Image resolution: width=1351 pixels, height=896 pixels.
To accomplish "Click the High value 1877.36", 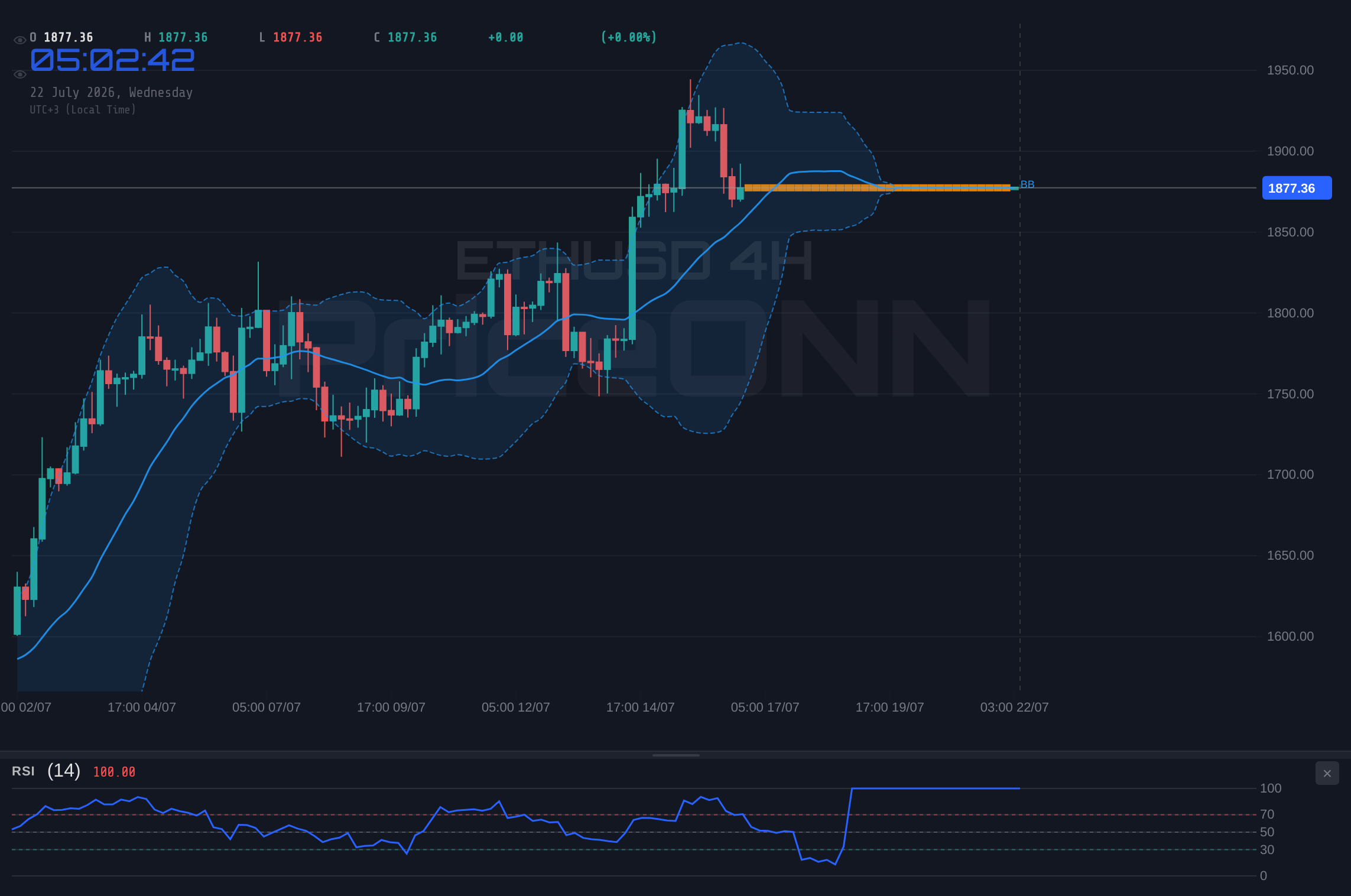I will coord(183,38).
